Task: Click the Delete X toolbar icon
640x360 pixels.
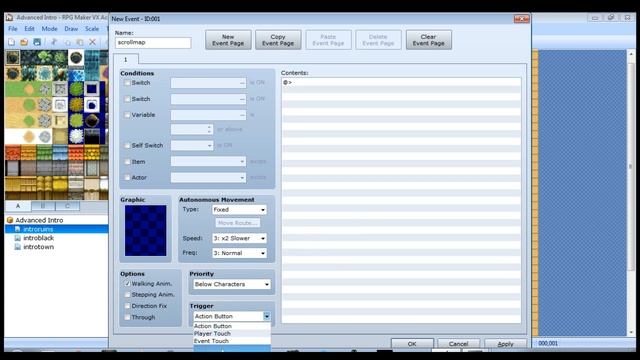Action: (93, 42)
